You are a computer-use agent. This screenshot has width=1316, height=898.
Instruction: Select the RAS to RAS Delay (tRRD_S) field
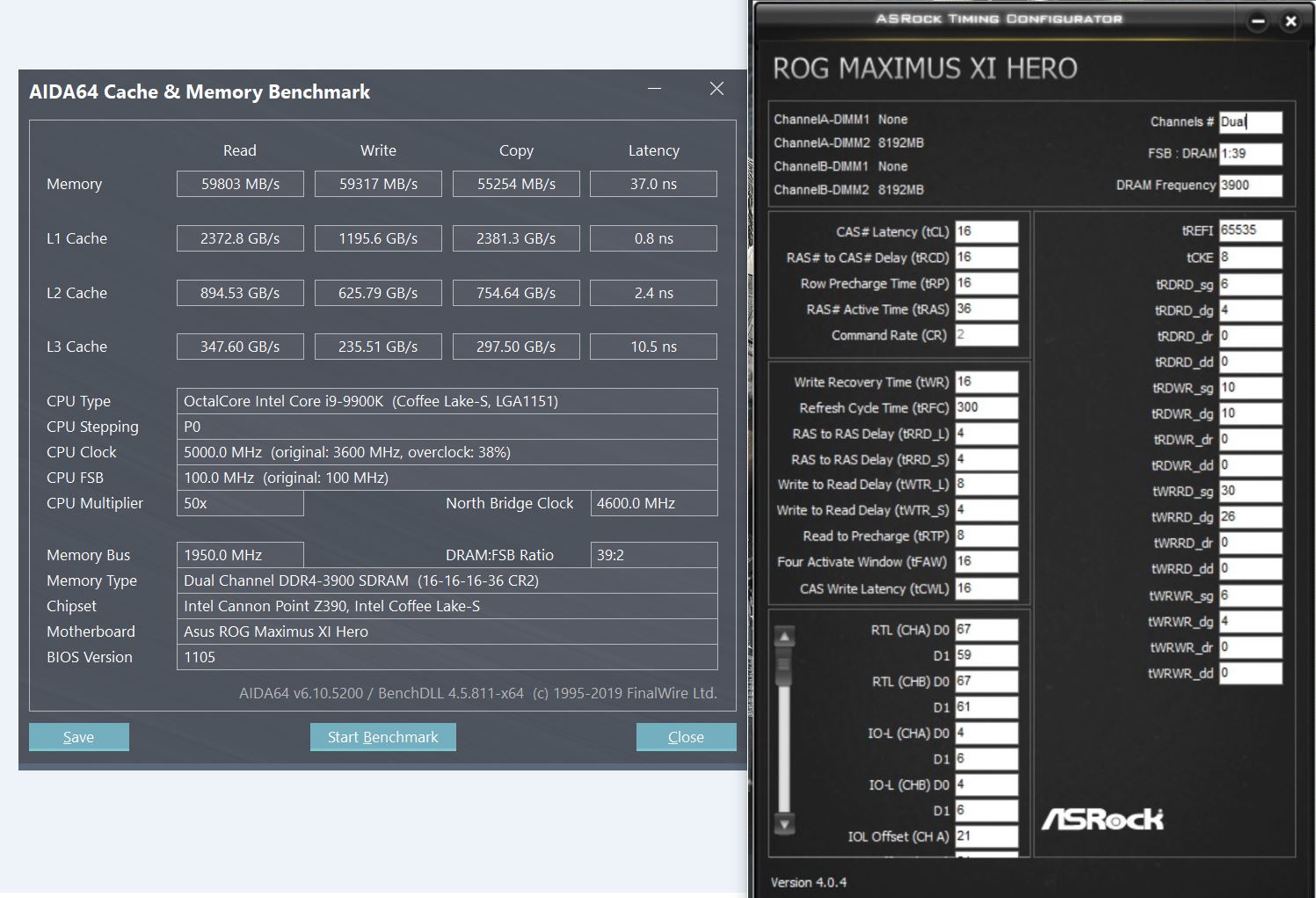(x=986, y=459)
